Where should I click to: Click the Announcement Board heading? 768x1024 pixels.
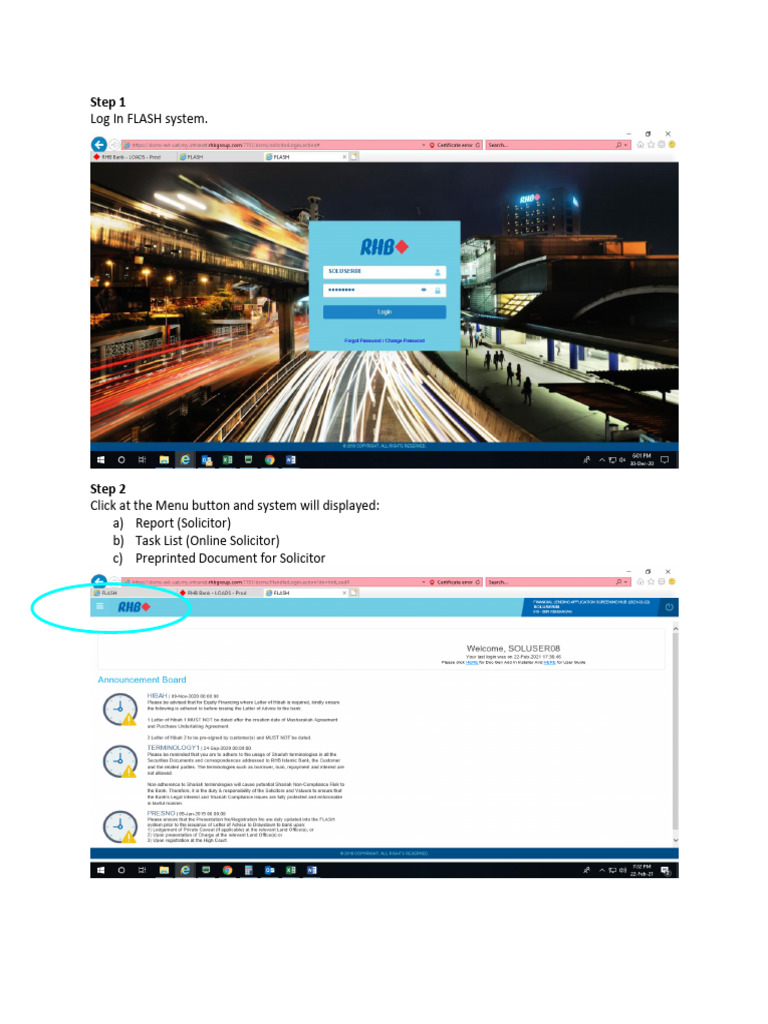(142, 680)
